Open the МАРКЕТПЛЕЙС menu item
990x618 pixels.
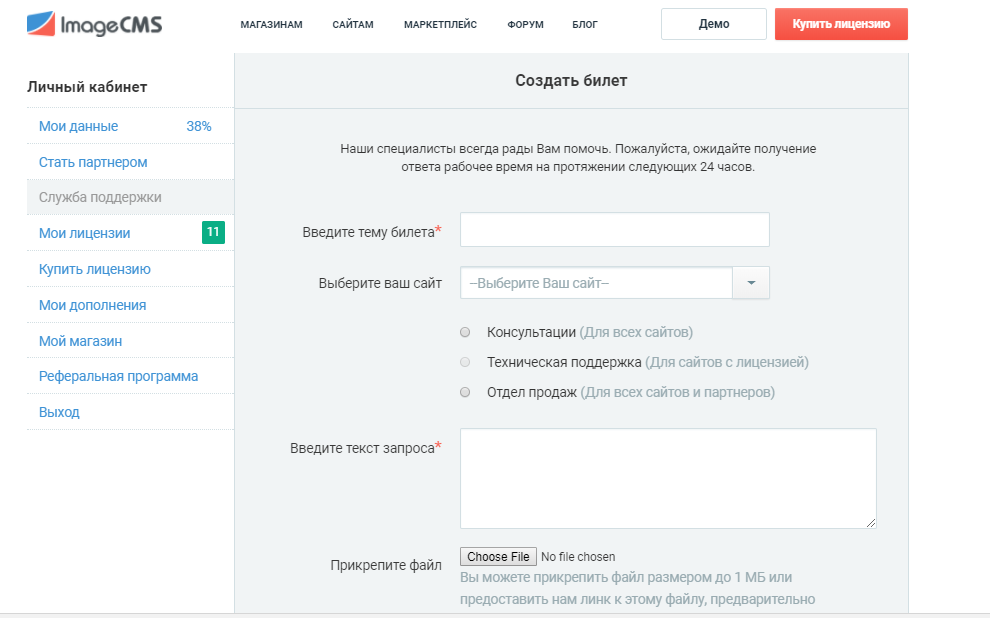[x=441, y=25]
